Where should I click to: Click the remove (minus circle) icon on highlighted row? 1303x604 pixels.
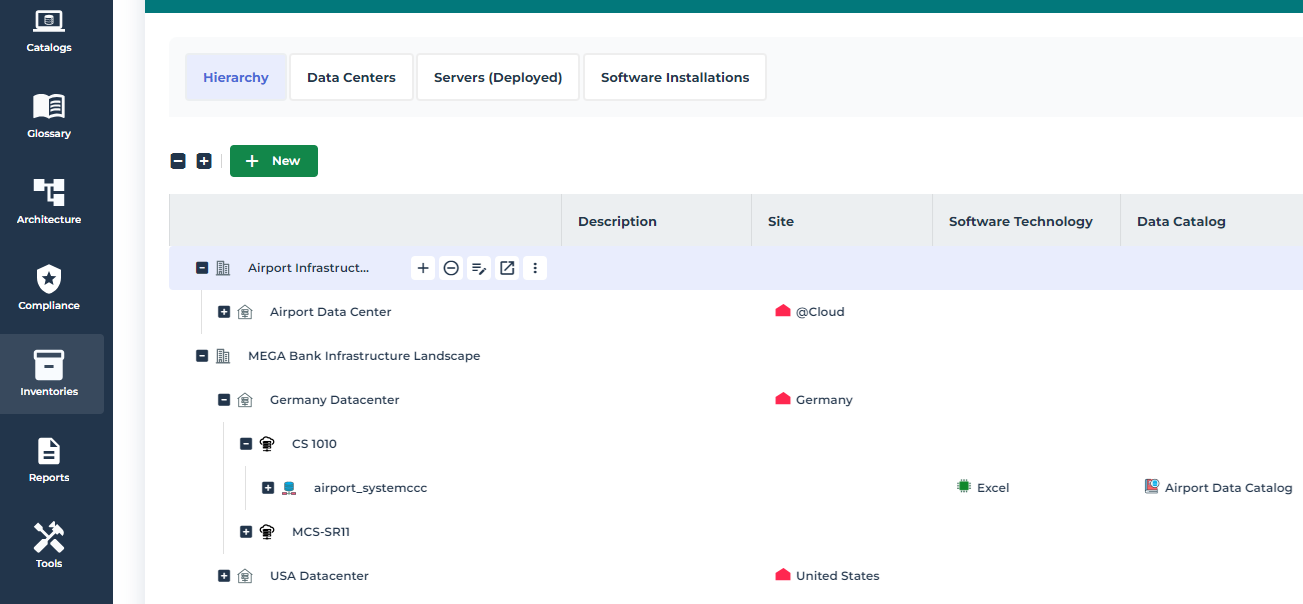coord(451,268)
